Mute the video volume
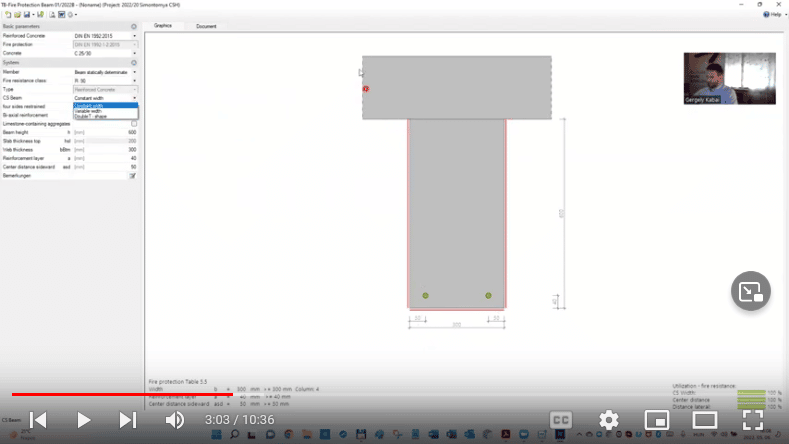The height and width of the screenshot is (444, 789). 174,420
